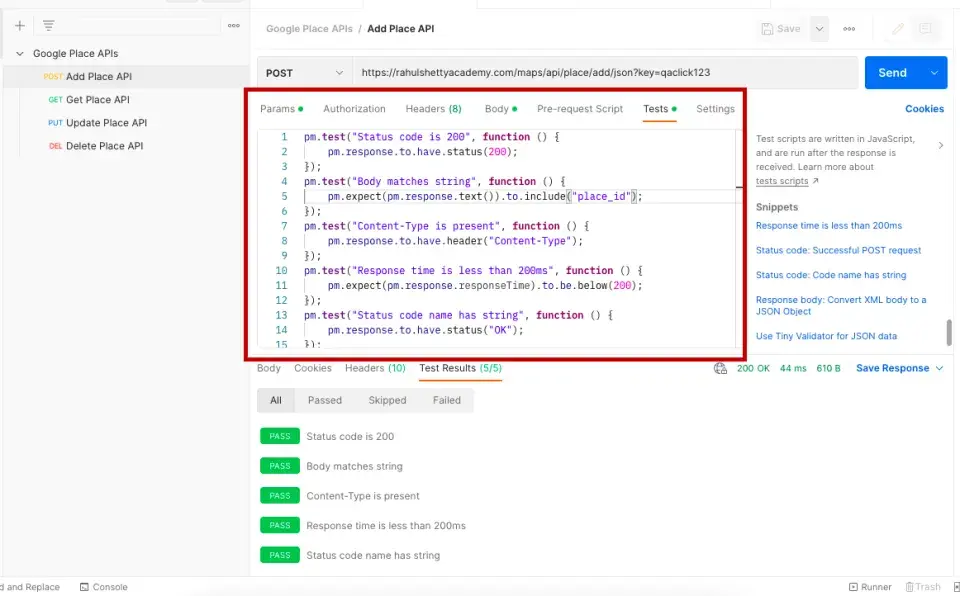The height and width of the screenshot is (596, 960).
Task: Open the Save Response dropdown
Action: [899, 368]
